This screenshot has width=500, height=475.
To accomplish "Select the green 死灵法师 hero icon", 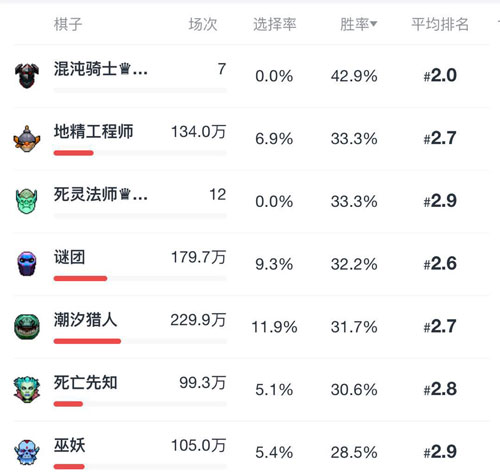I will (27, 201).
